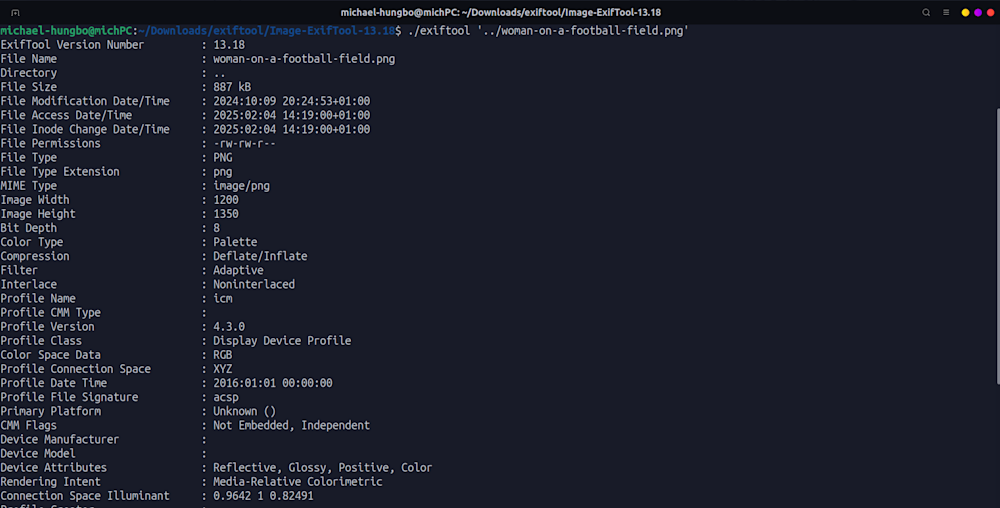Click the File Modification Date/Time value
Viewport: 1000px width, 508px height.
point(291,101)
